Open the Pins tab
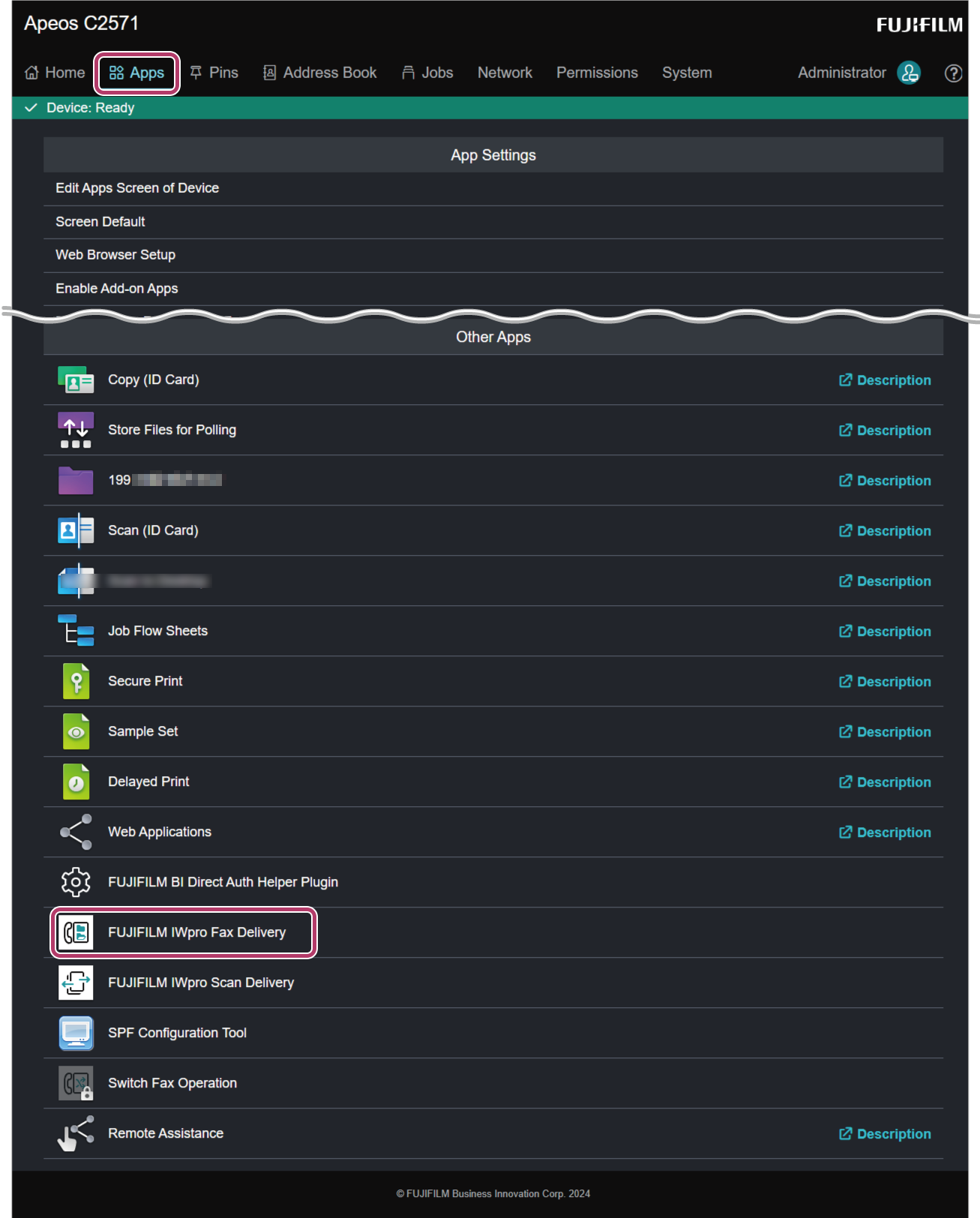The width and height of the screenshot is (980, 1218). coord(214,73)
